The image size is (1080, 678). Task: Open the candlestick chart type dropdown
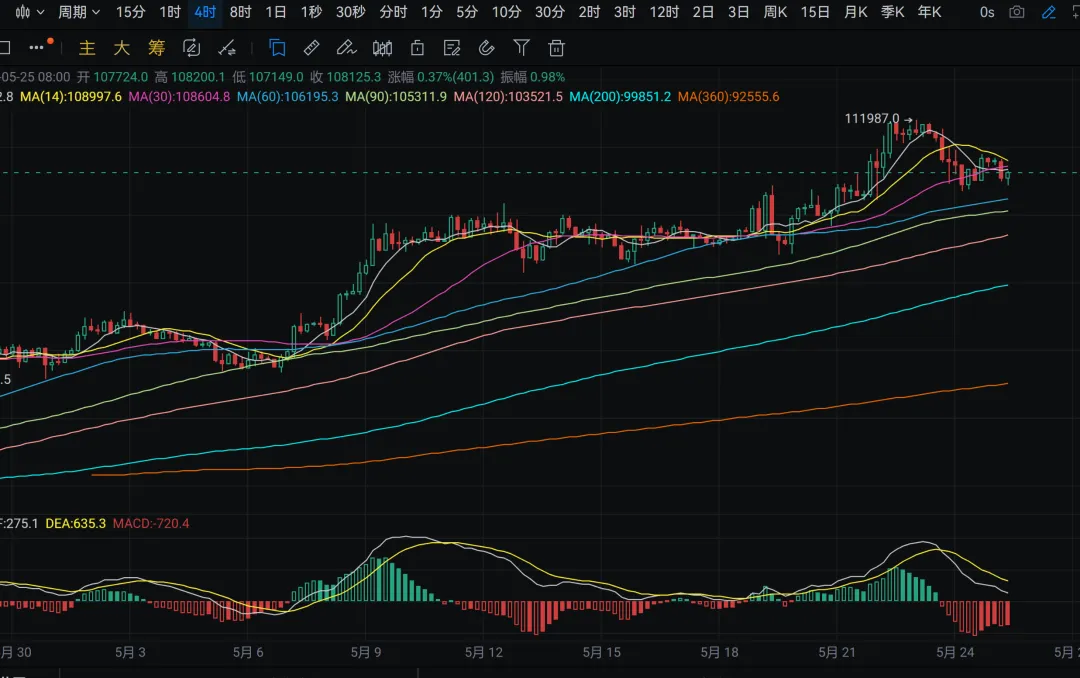coord(30,12)
